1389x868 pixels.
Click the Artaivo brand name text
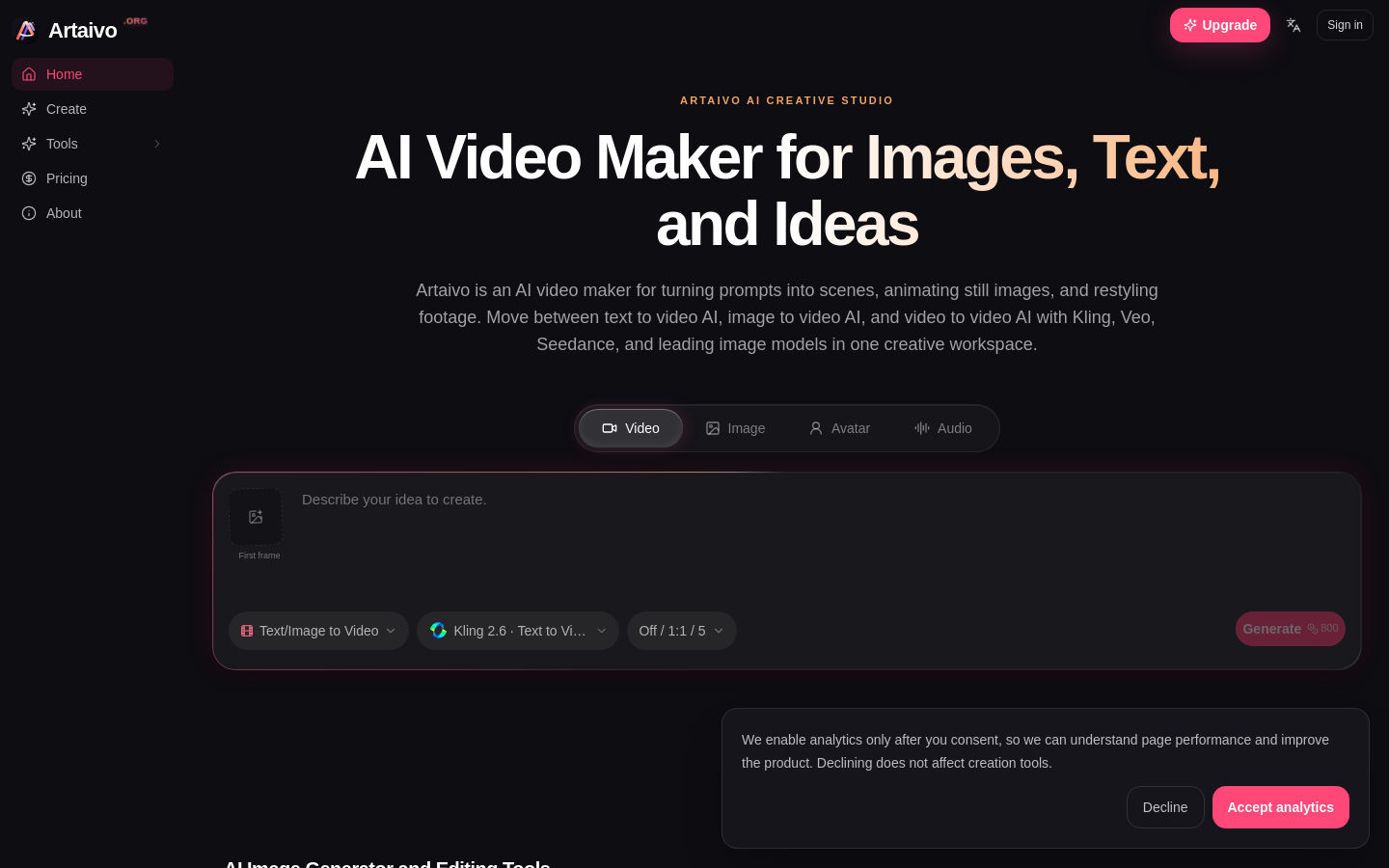tap(83, 31)
